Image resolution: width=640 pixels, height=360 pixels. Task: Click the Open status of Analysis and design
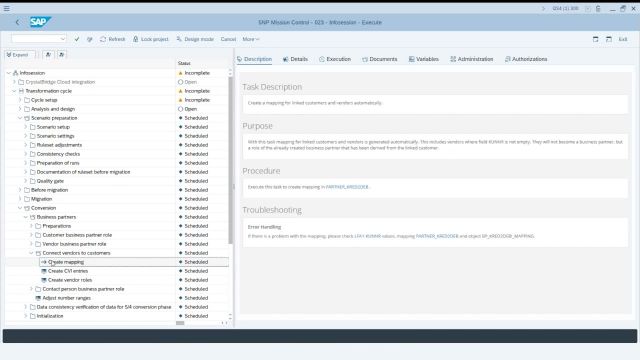tap(188, 109)
